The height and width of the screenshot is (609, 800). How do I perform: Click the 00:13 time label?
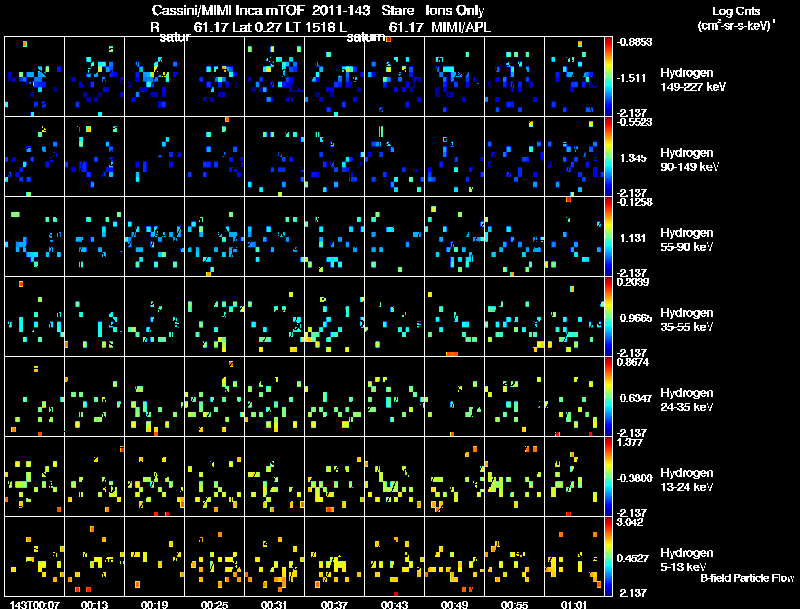(x=95, y=604)
